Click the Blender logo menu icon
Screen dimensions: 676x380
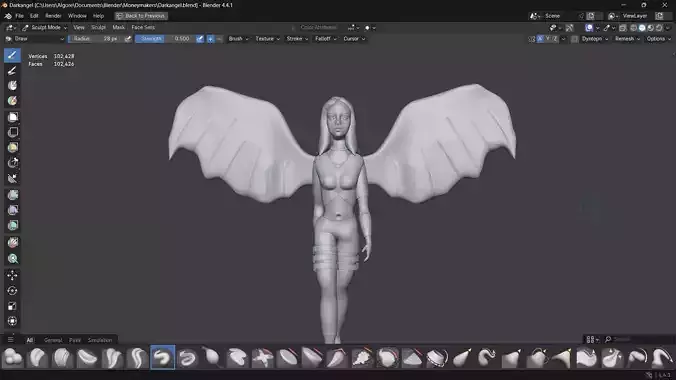click(x=8, y=16)
